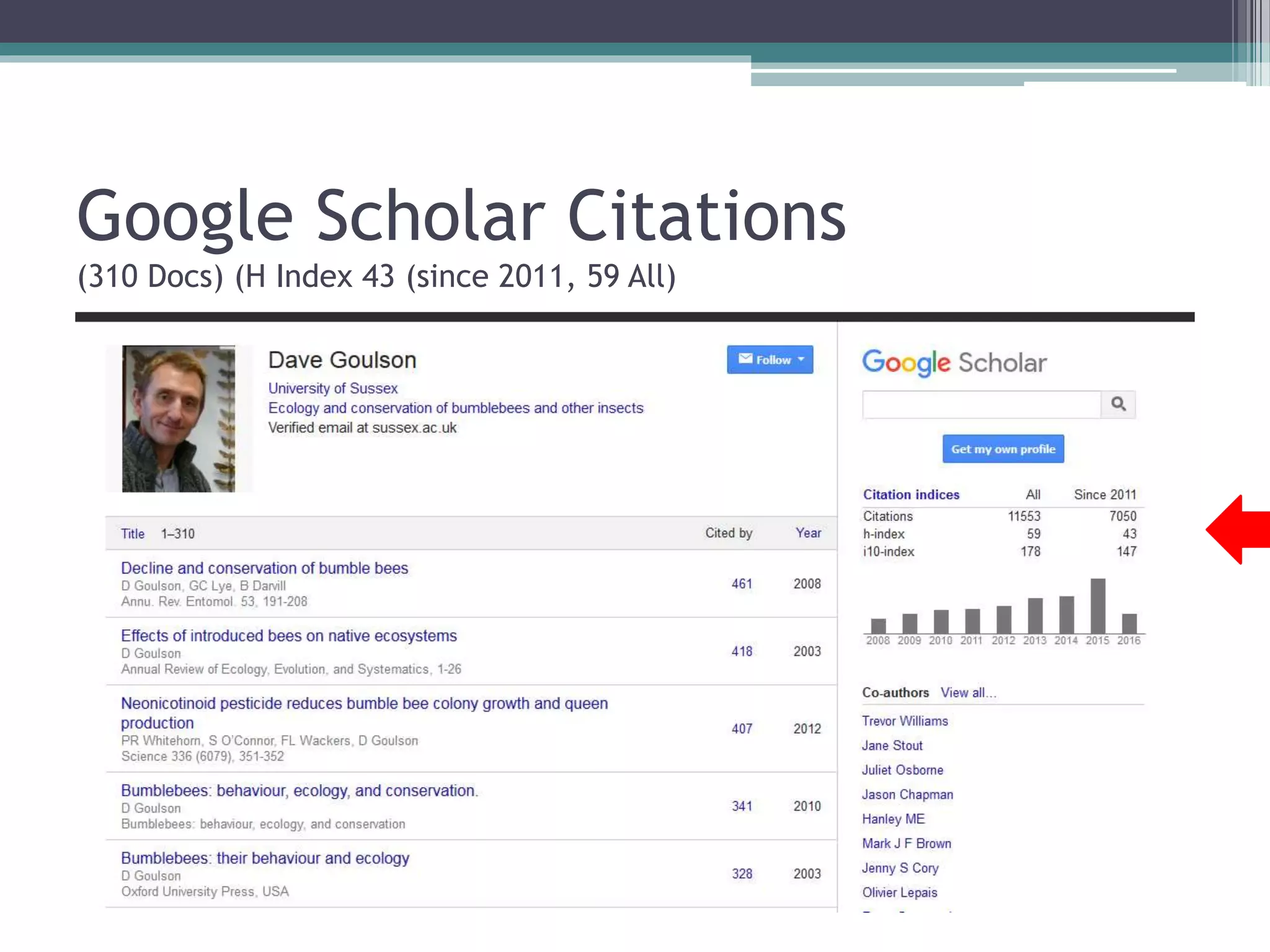
Task: Click the Google Scholar logo
Action: 954,363
